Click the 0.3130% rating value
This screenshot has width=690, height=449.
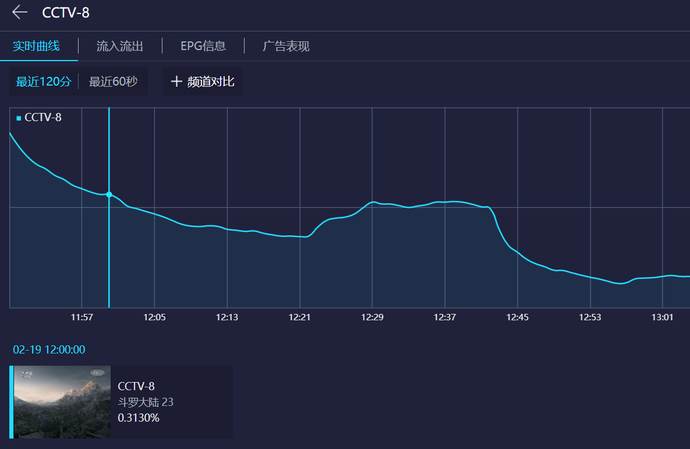pos(138,418)
